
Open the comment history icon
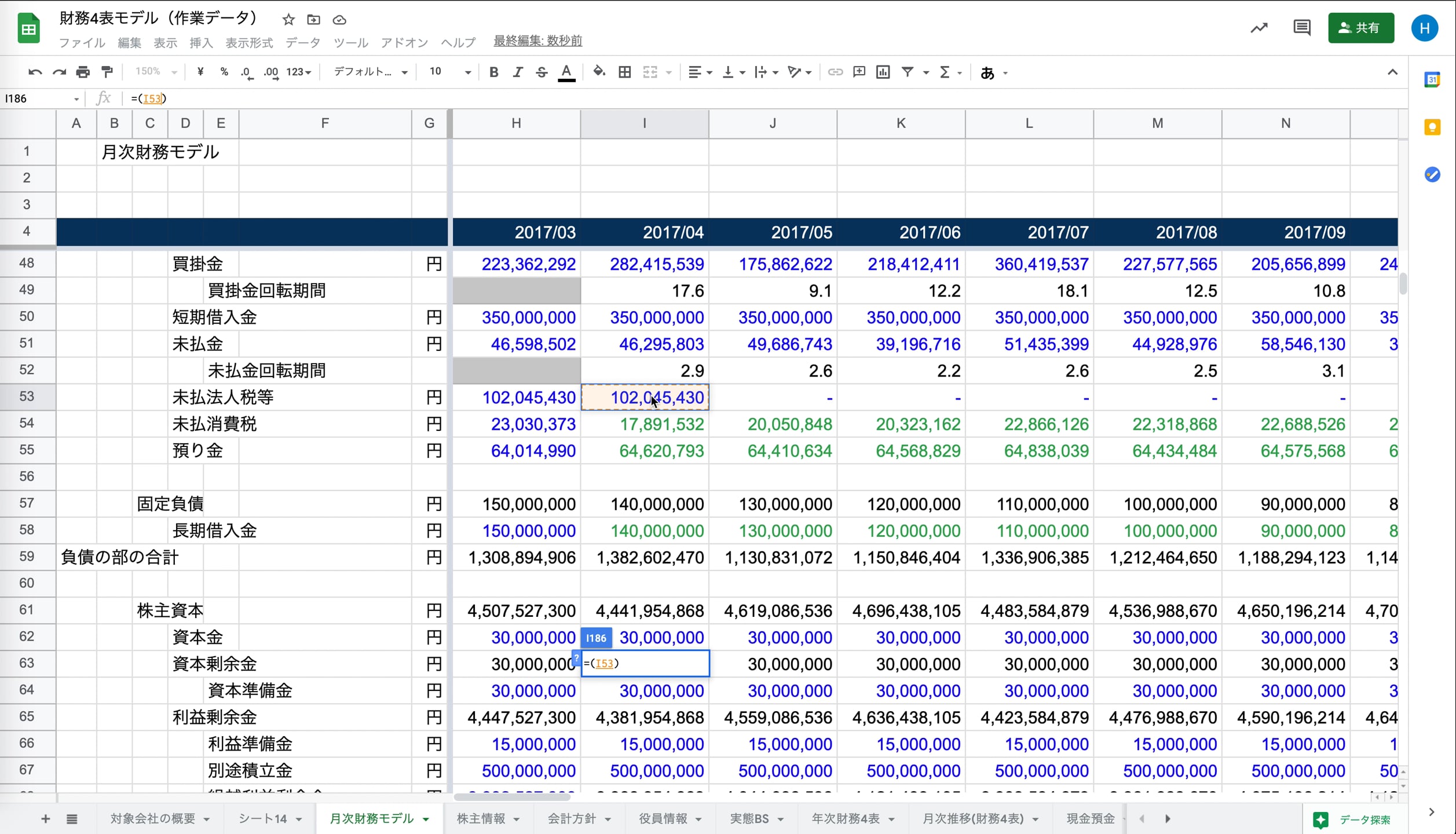[1301, 28]
